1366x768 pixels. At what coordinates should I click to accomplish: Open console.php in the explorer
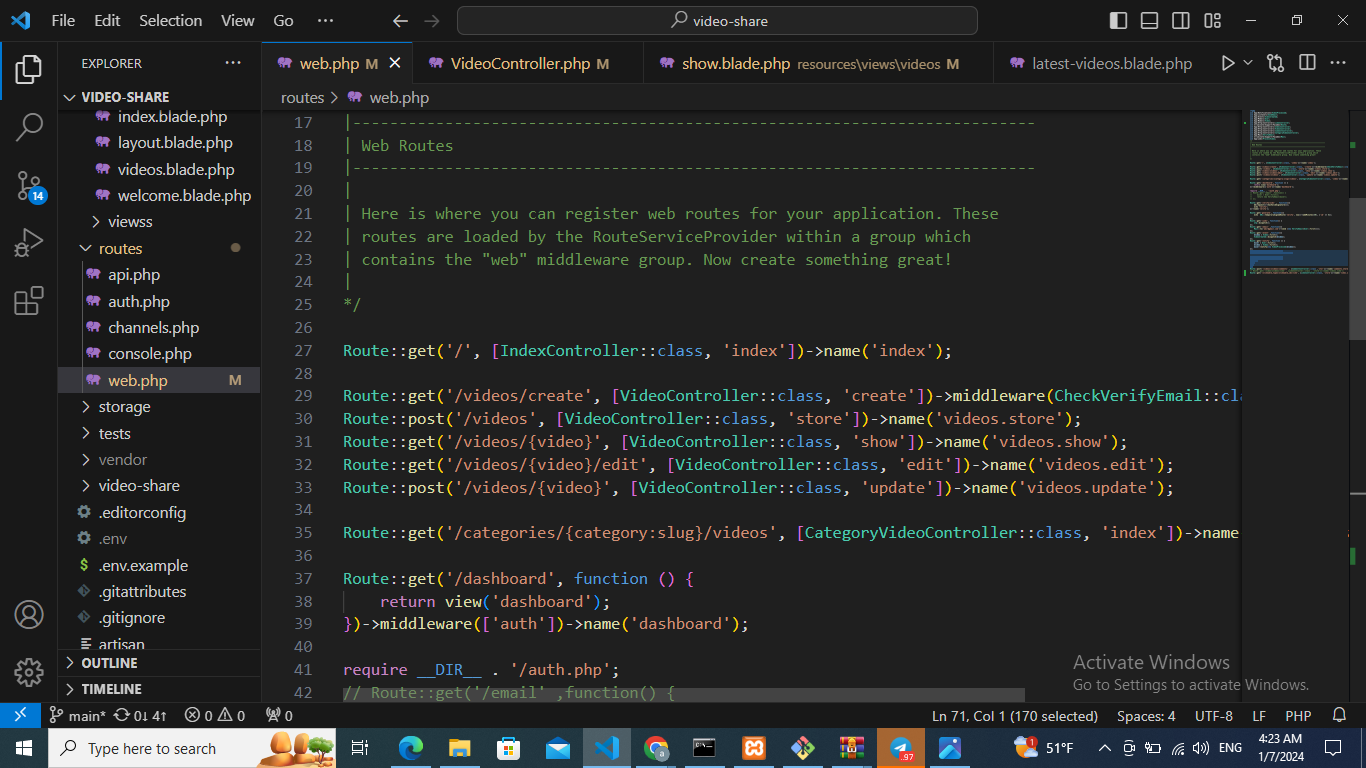point(160,354)
